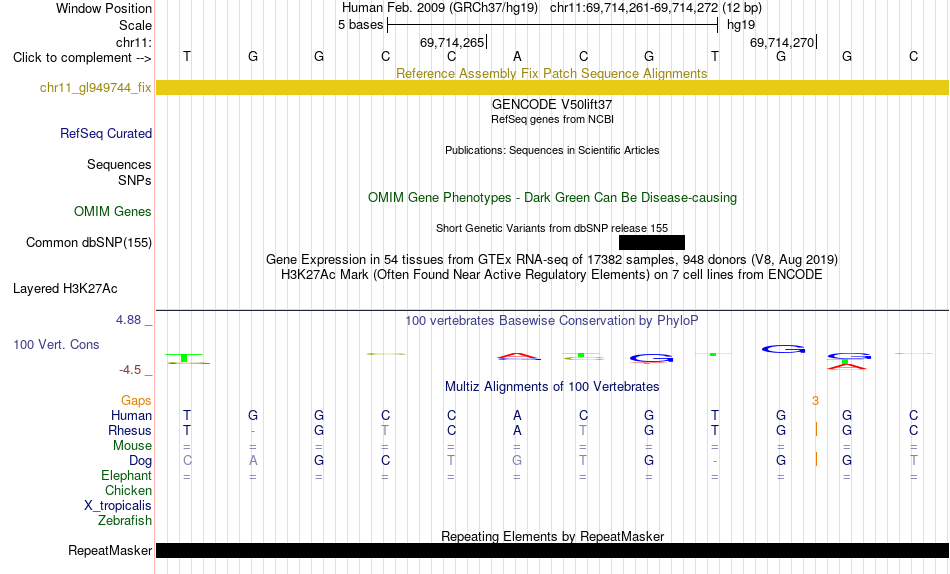Select the Dog species row label
The width and height of the screenshot is (950, 574).
(140, 461)
